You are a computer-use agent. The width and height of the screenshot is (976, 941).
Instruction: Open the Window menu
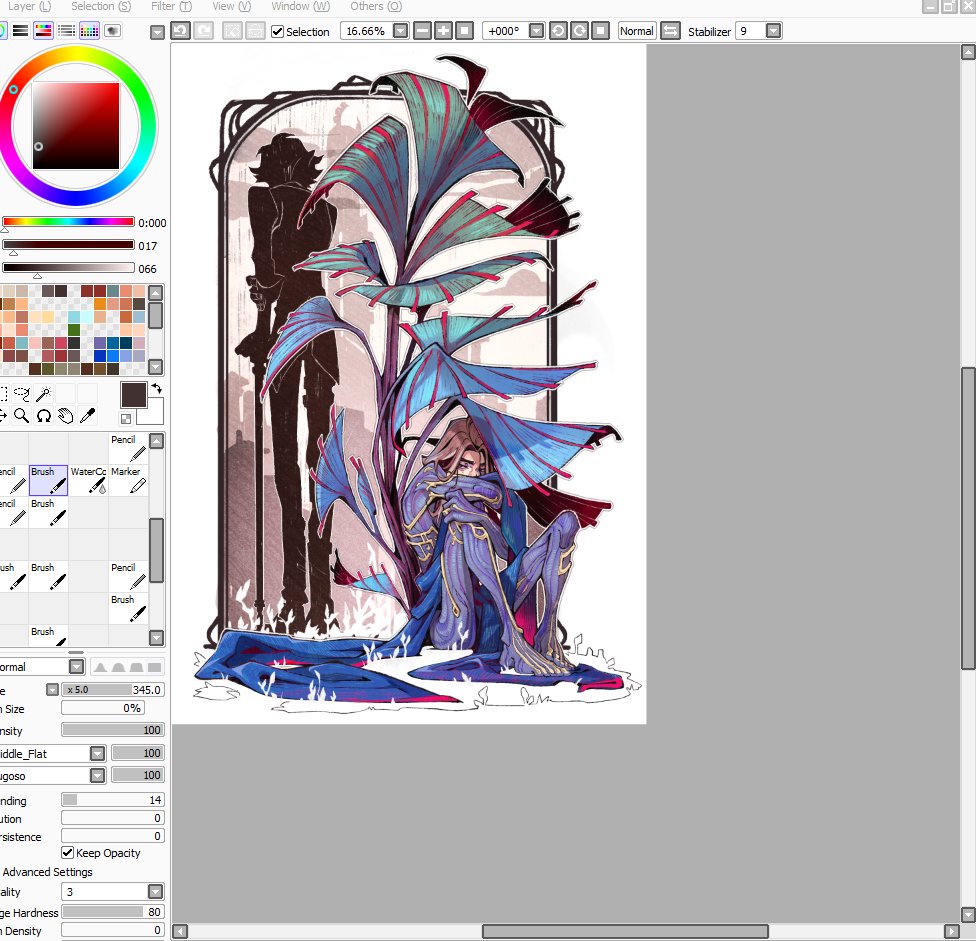[x=301, y=6]
